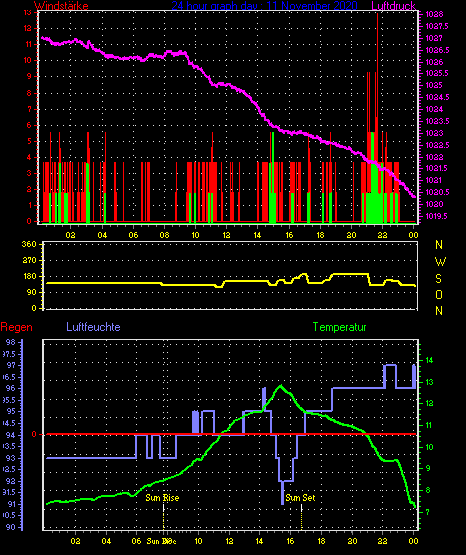
Task: Click the Windstärke legend label
Action: pyautogui.click(x=61, y=6)
